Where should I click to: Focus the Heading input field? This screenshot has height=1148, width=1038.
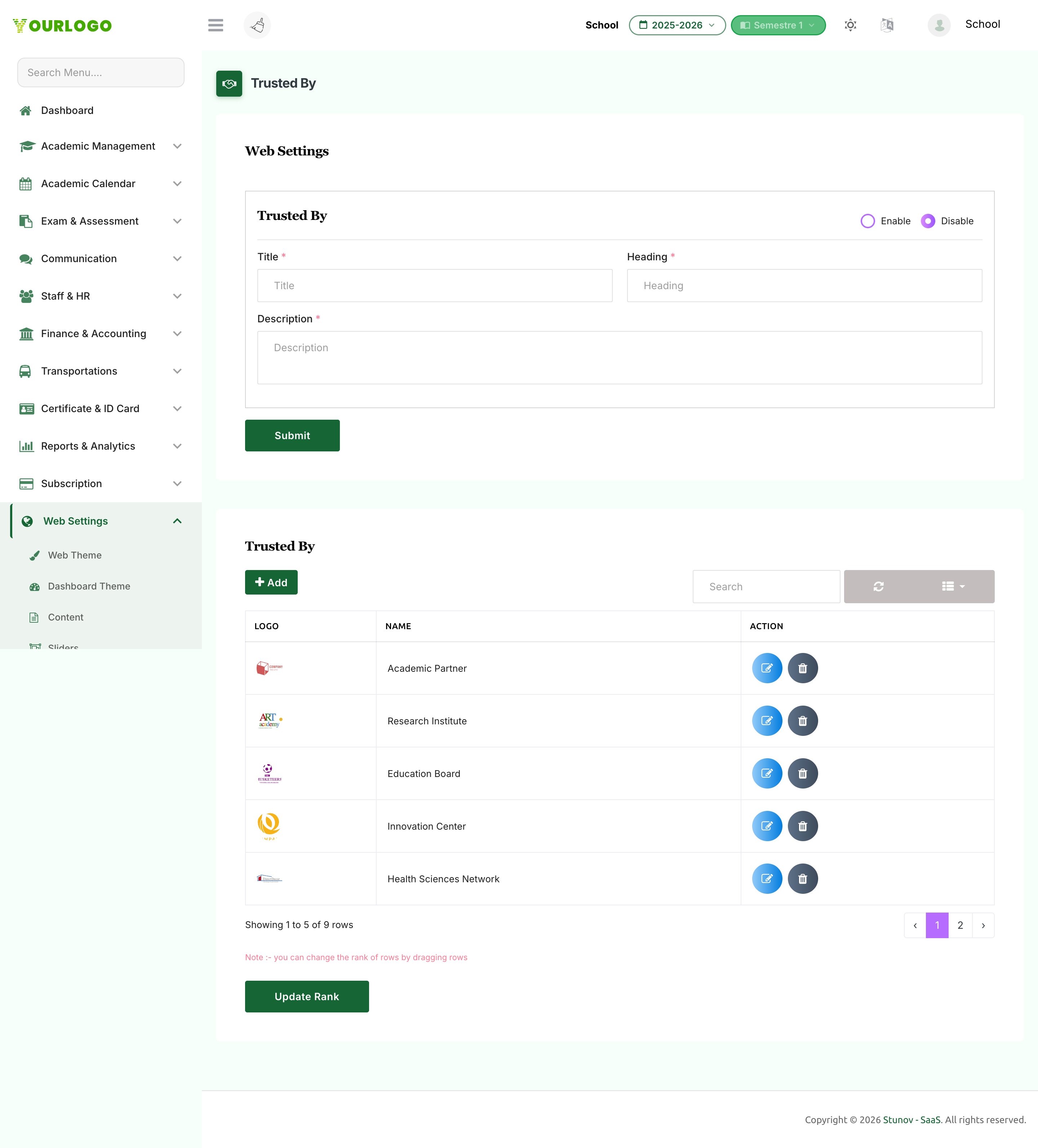(805, 286)
